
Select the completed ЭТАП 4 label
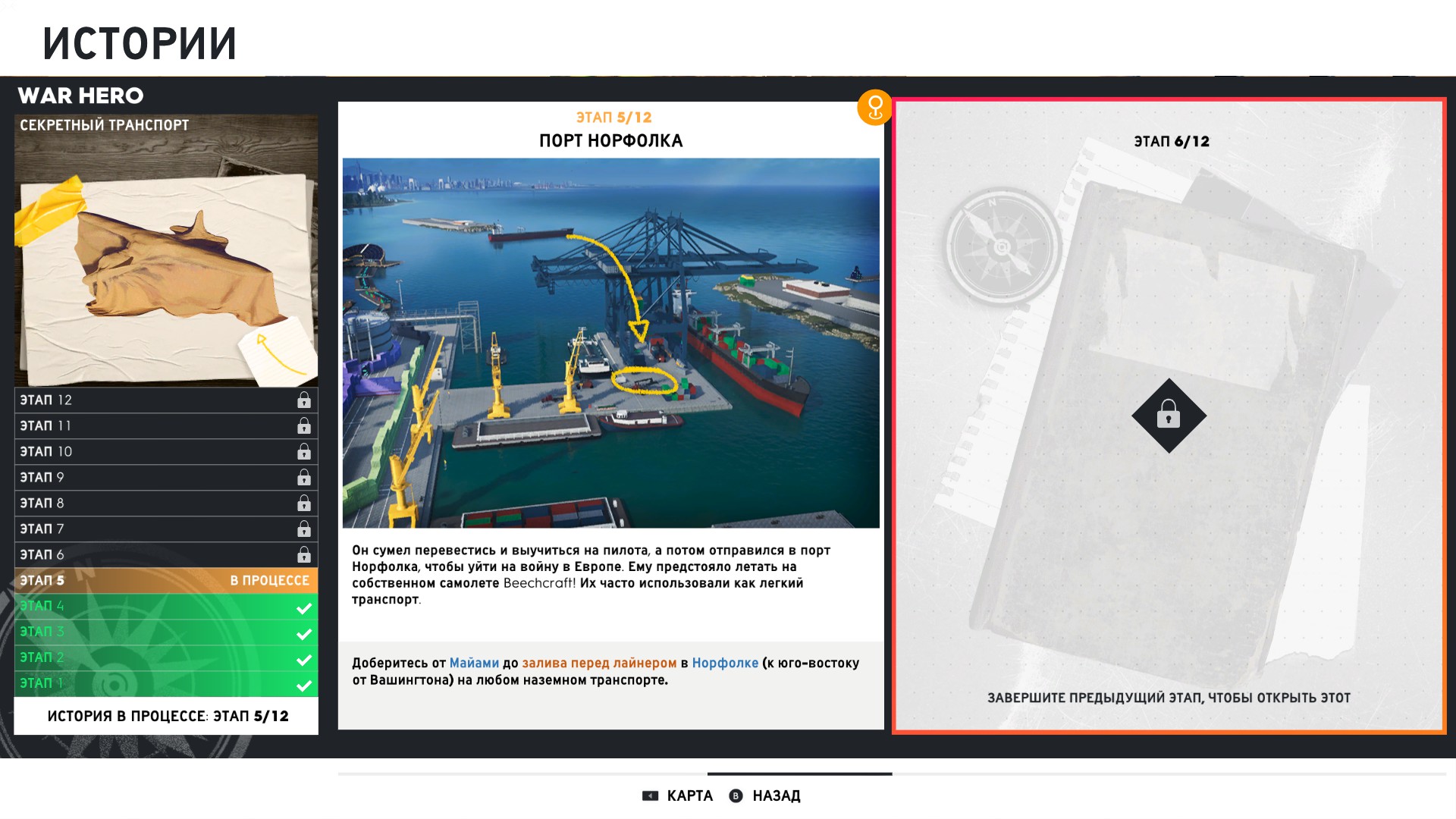click(x=42, y=606)
